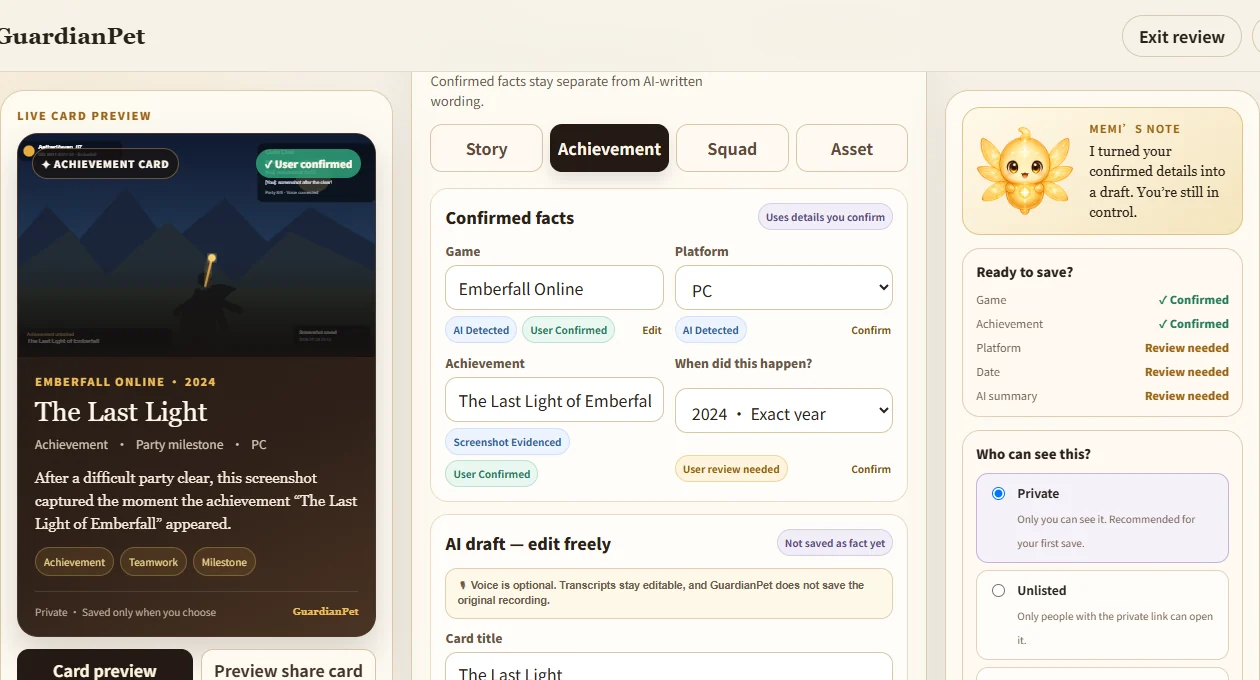Click the Exit review button
The image size is (1260, 680).
1182,37
